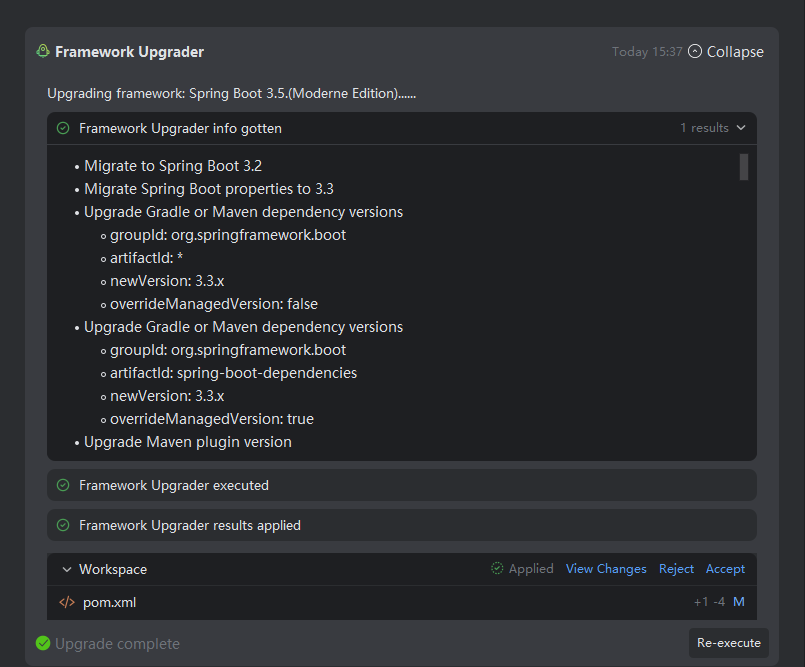This screenshot has height=667, width=805.
Task: Reject the workspace changes
Action: coord(676,568)
